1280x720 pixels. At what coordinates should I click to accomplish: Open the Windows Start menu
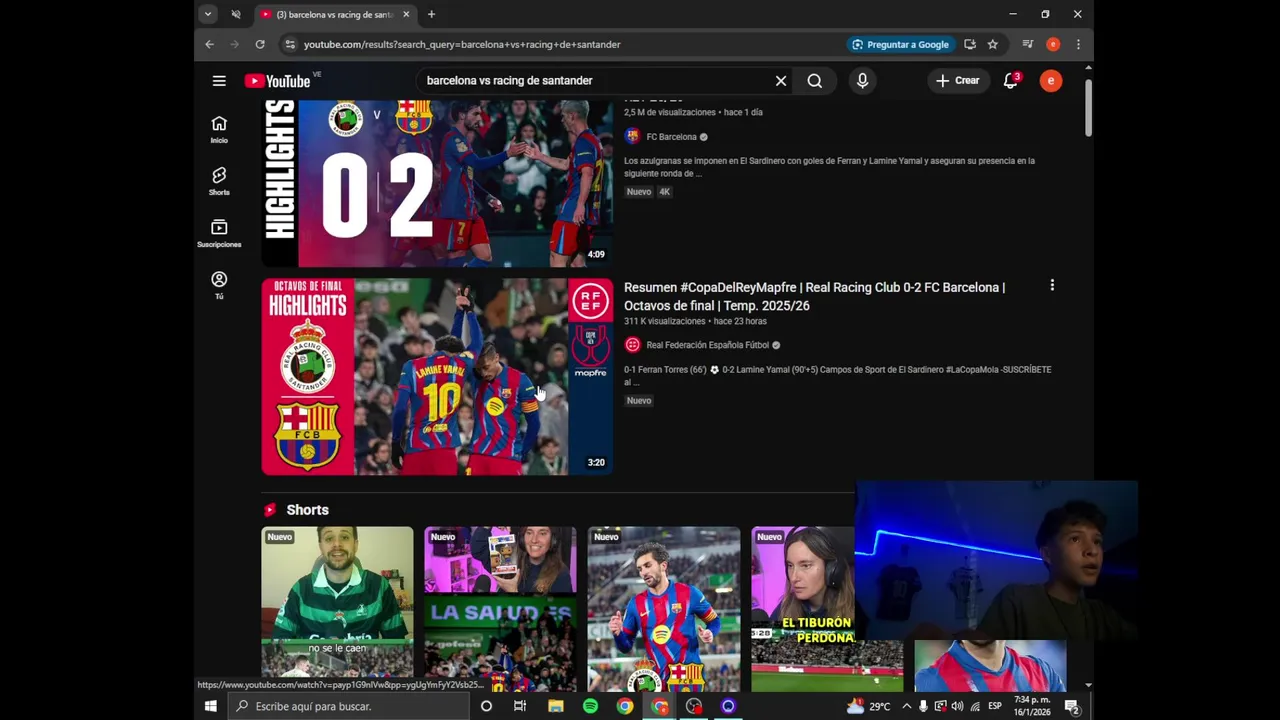click(210, 706)
